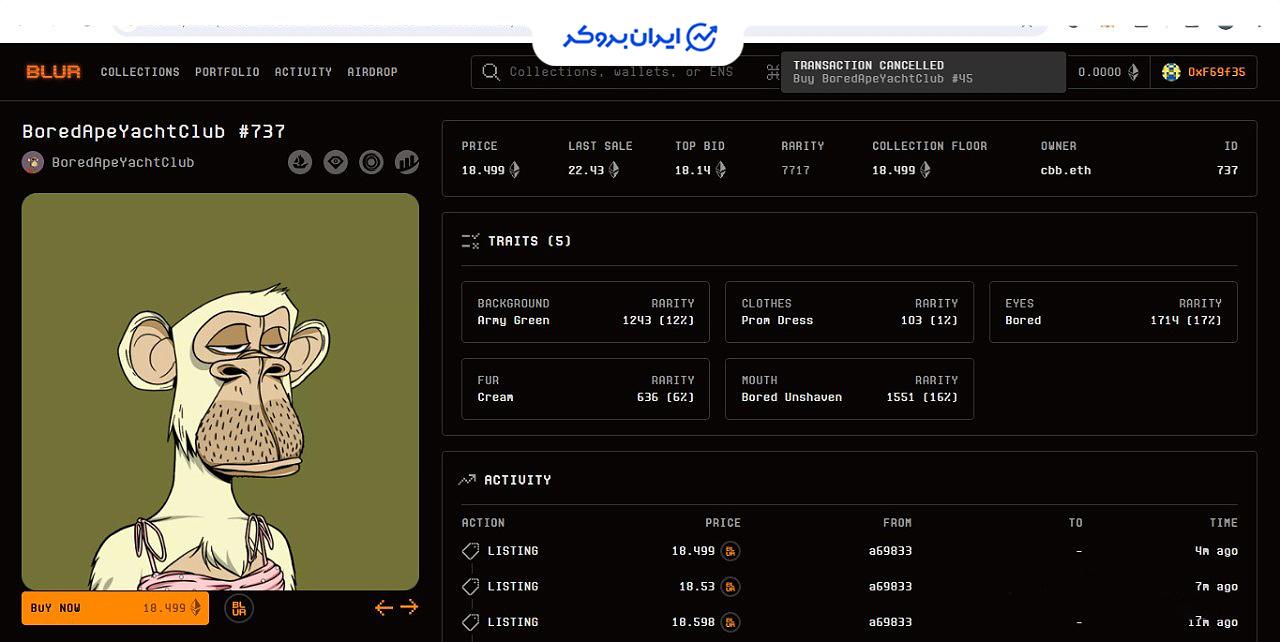
Task: Click the BoredApeYachtClub #737 title
Action: (x=154, y=131)
